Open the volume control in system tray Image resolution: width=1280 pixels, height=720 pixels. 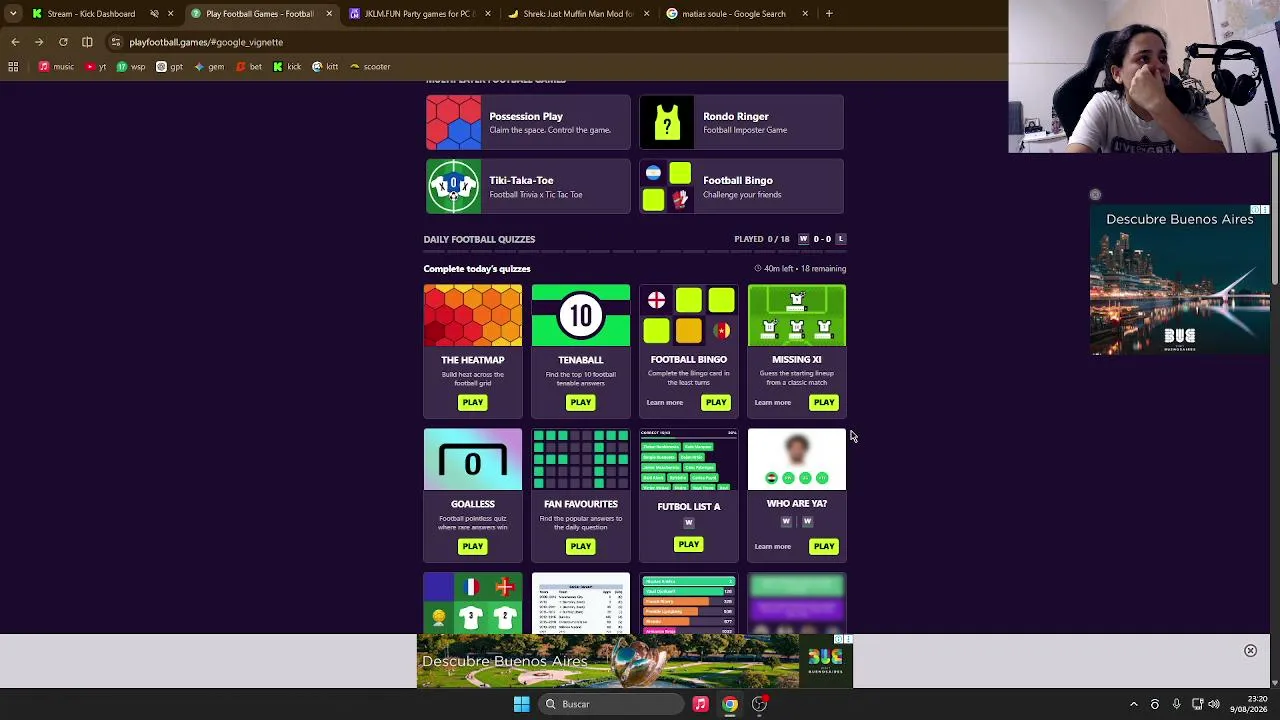1214,704
